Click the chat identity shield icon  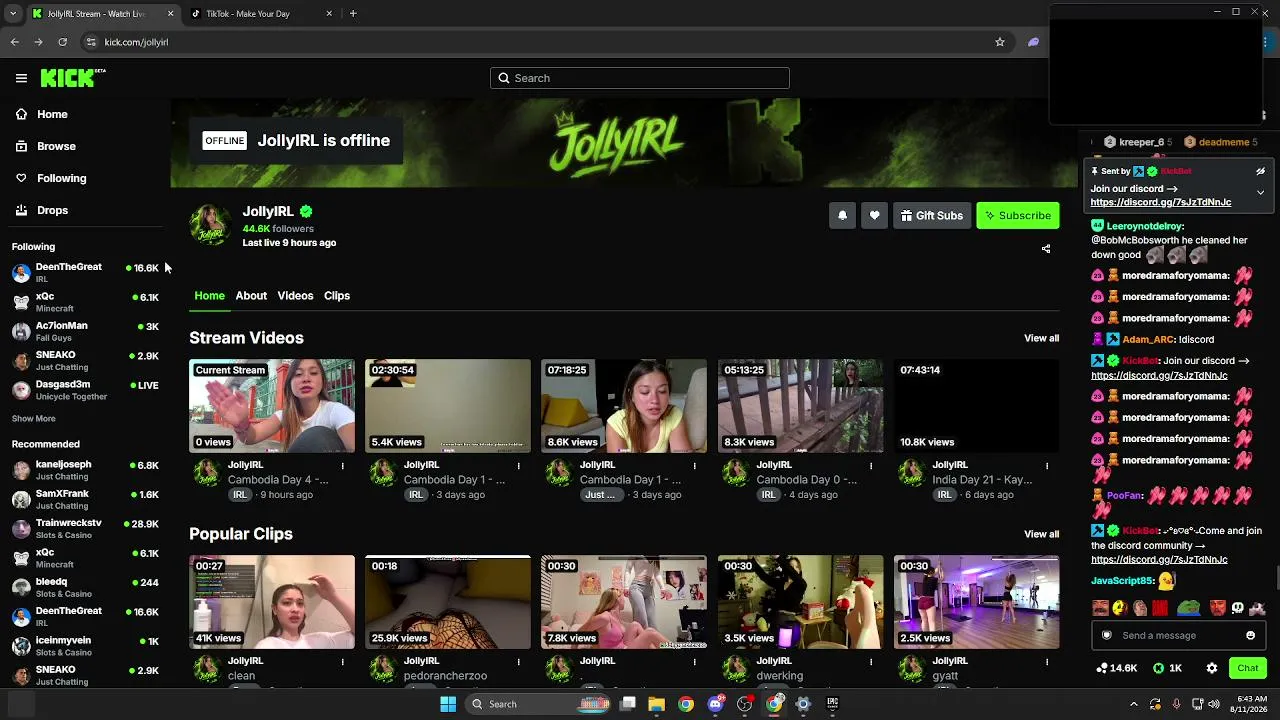(1106, 635)
